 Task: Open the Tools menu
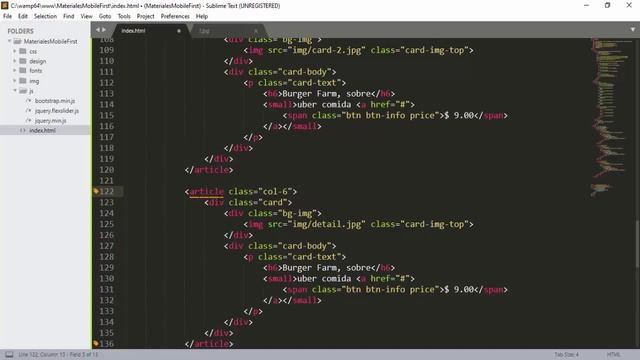click(x=124, y=16)
